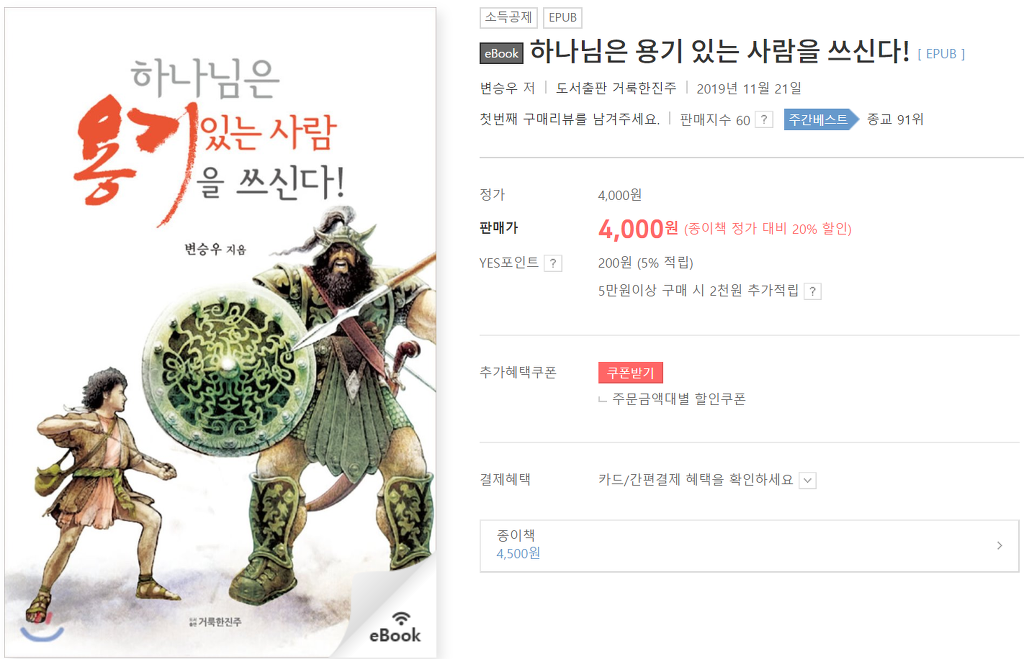The height and width of the screenshot is (659, 1024).
Task: Click the dark eBook badge before title
Action: click(x=502, y=54)
